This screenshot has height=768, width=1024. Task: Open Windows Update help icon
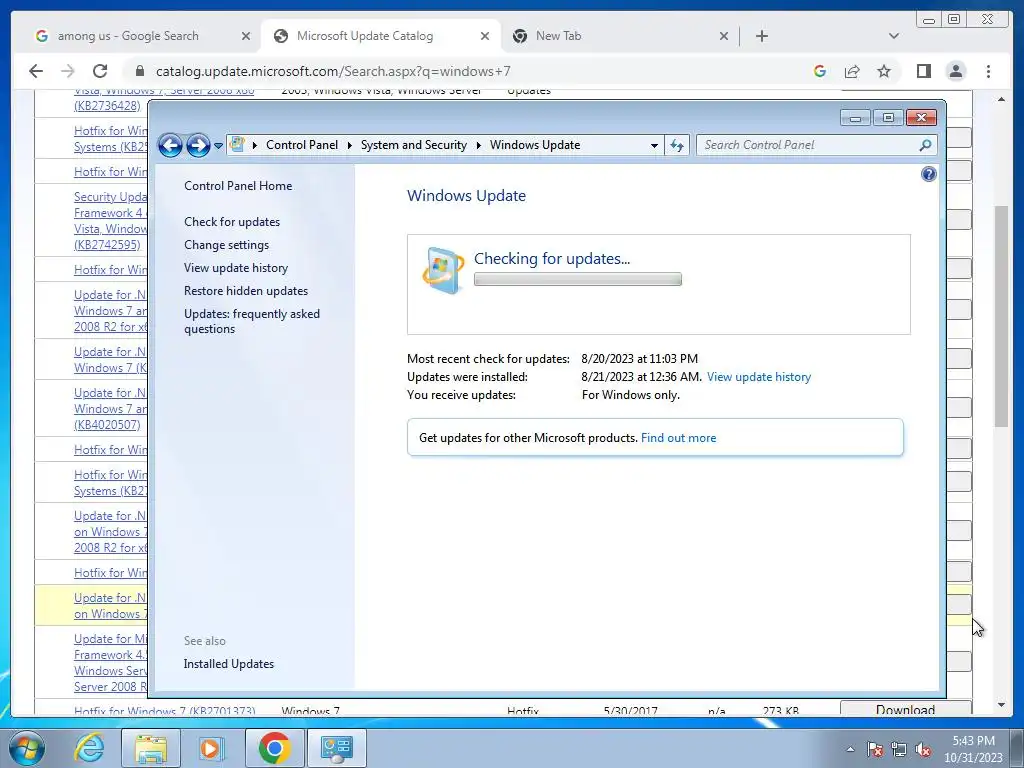click(928, 174)
